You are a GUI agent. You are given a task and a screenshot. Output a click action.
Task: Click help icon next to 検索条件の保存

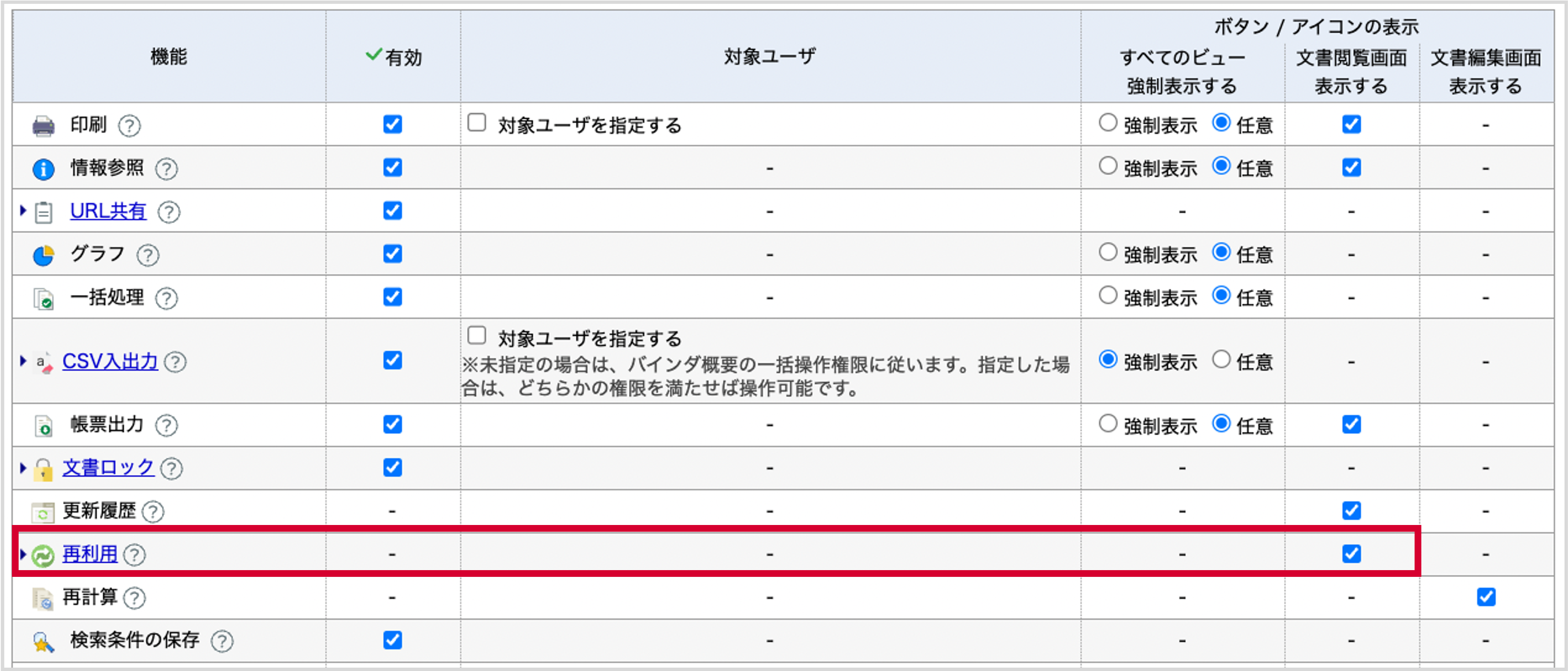(222, 641)
